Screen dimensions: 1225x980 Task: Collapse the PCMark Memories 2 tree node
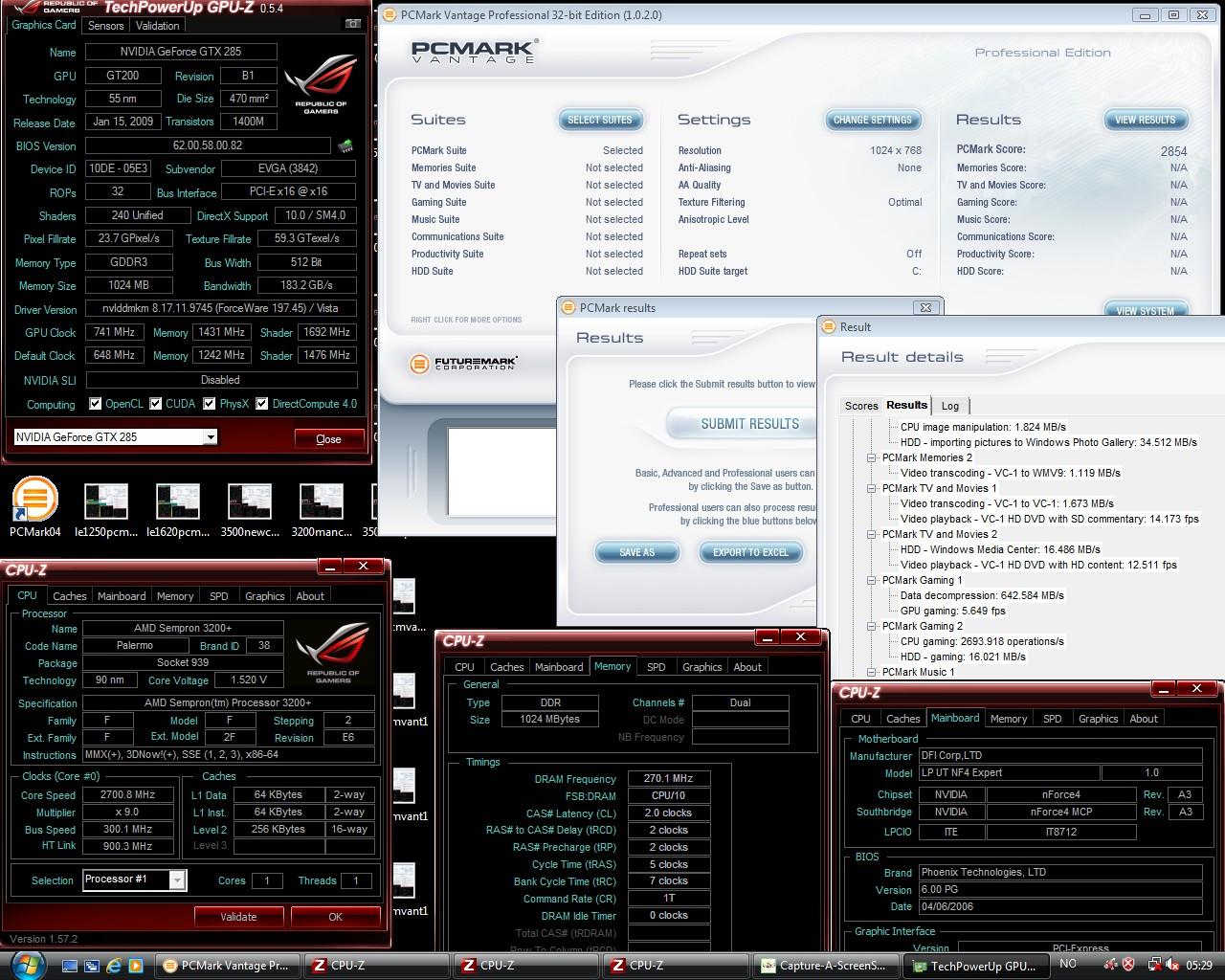pyautogui.click(x=872, y=457)
